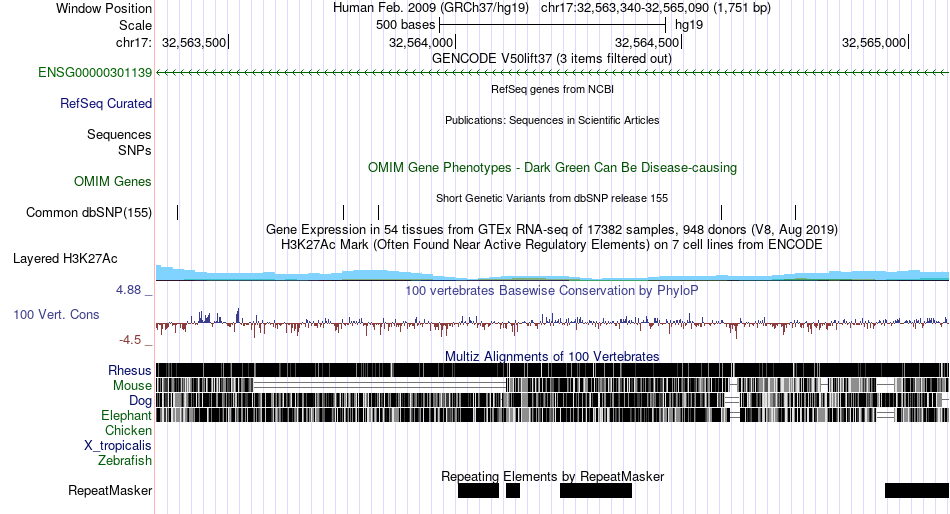Click the 32,563,500 ruler position

pyautogui.click(x=194, y=42)
